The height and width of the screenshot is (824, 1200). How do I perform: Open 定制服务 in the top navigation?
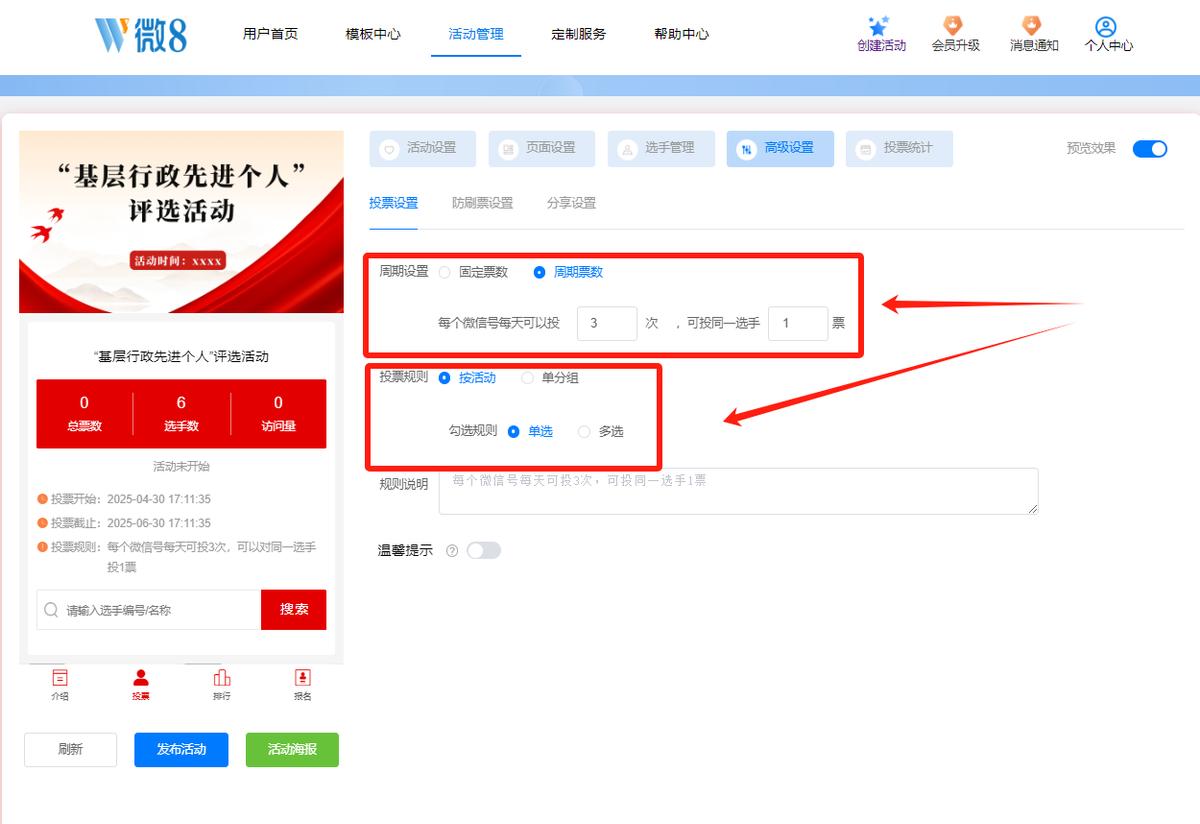tap(578, 34)
